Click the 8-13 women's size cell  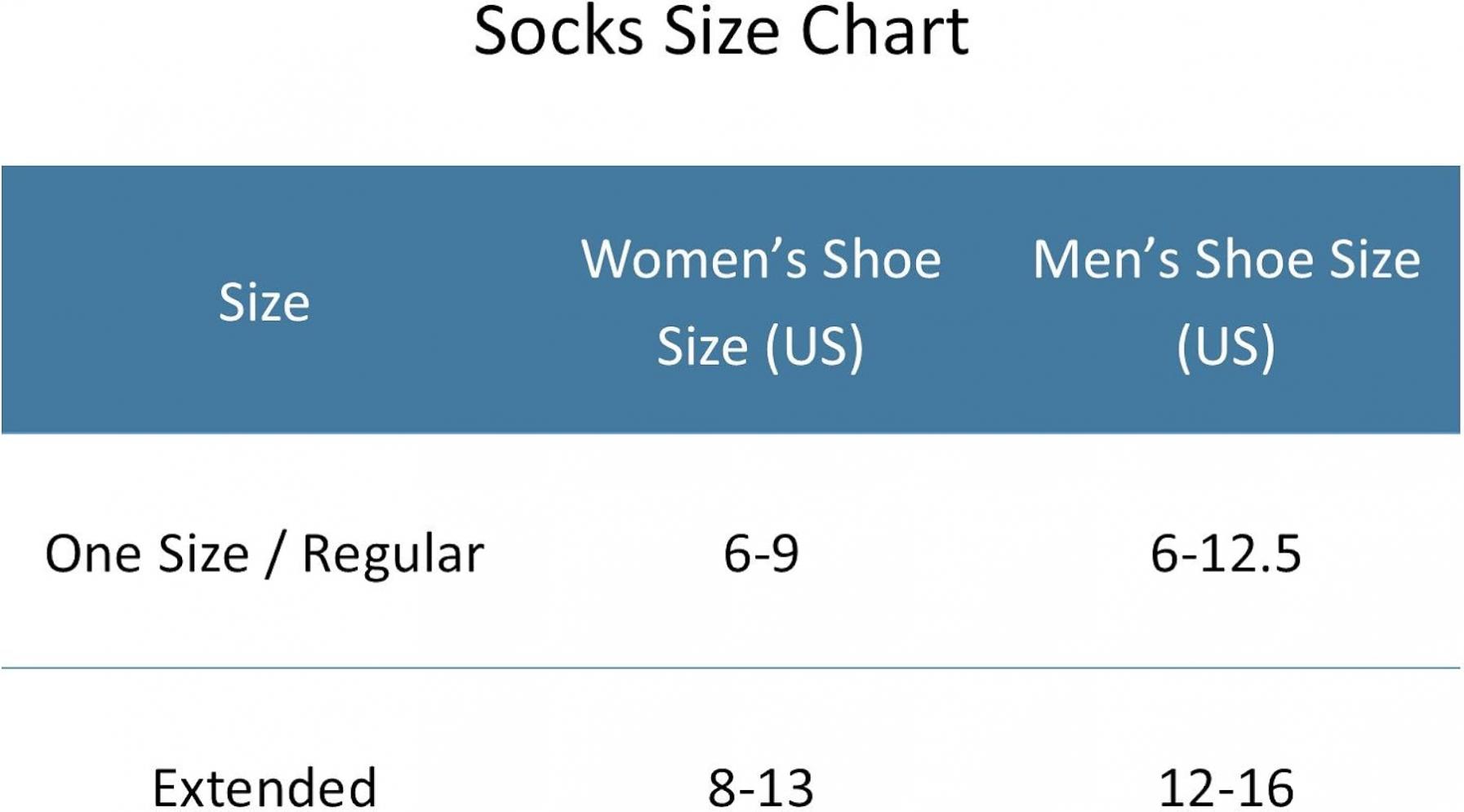761,788
